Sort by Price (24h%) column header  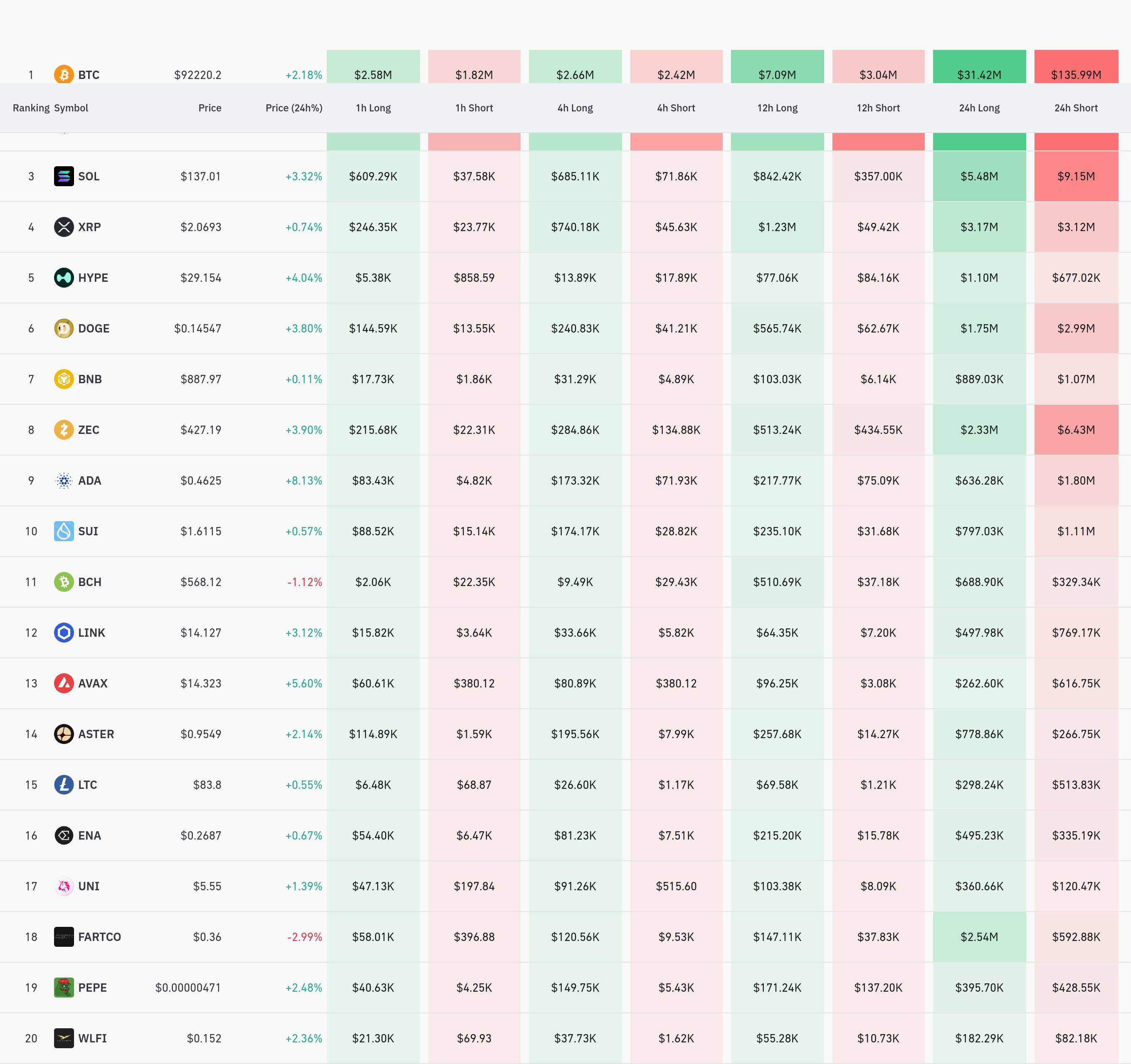click(294, 108)
